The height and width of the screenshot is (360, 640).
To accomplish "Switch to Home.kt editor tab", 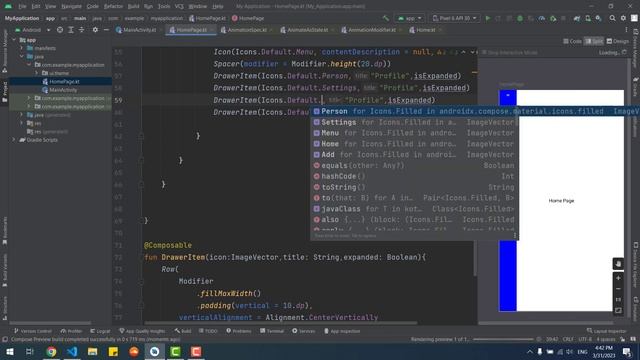I will click(x=425, y=30).
